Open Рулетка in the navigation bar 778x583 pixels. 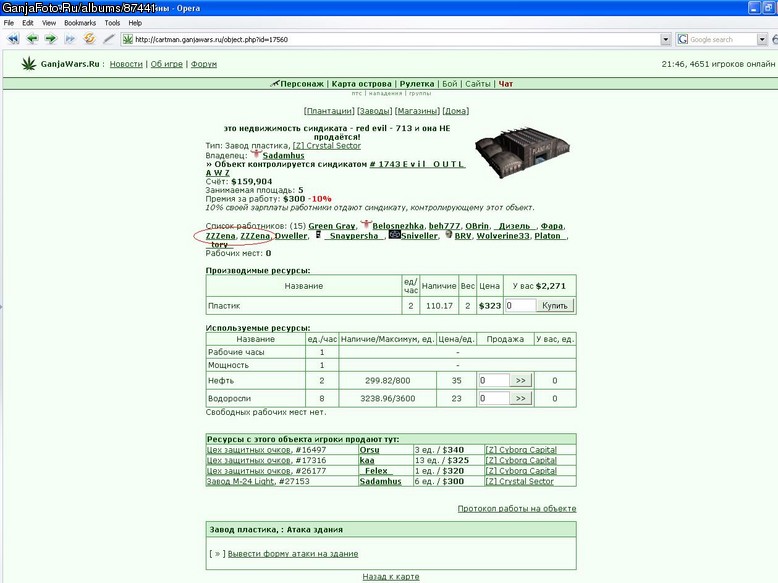point(417,84)
